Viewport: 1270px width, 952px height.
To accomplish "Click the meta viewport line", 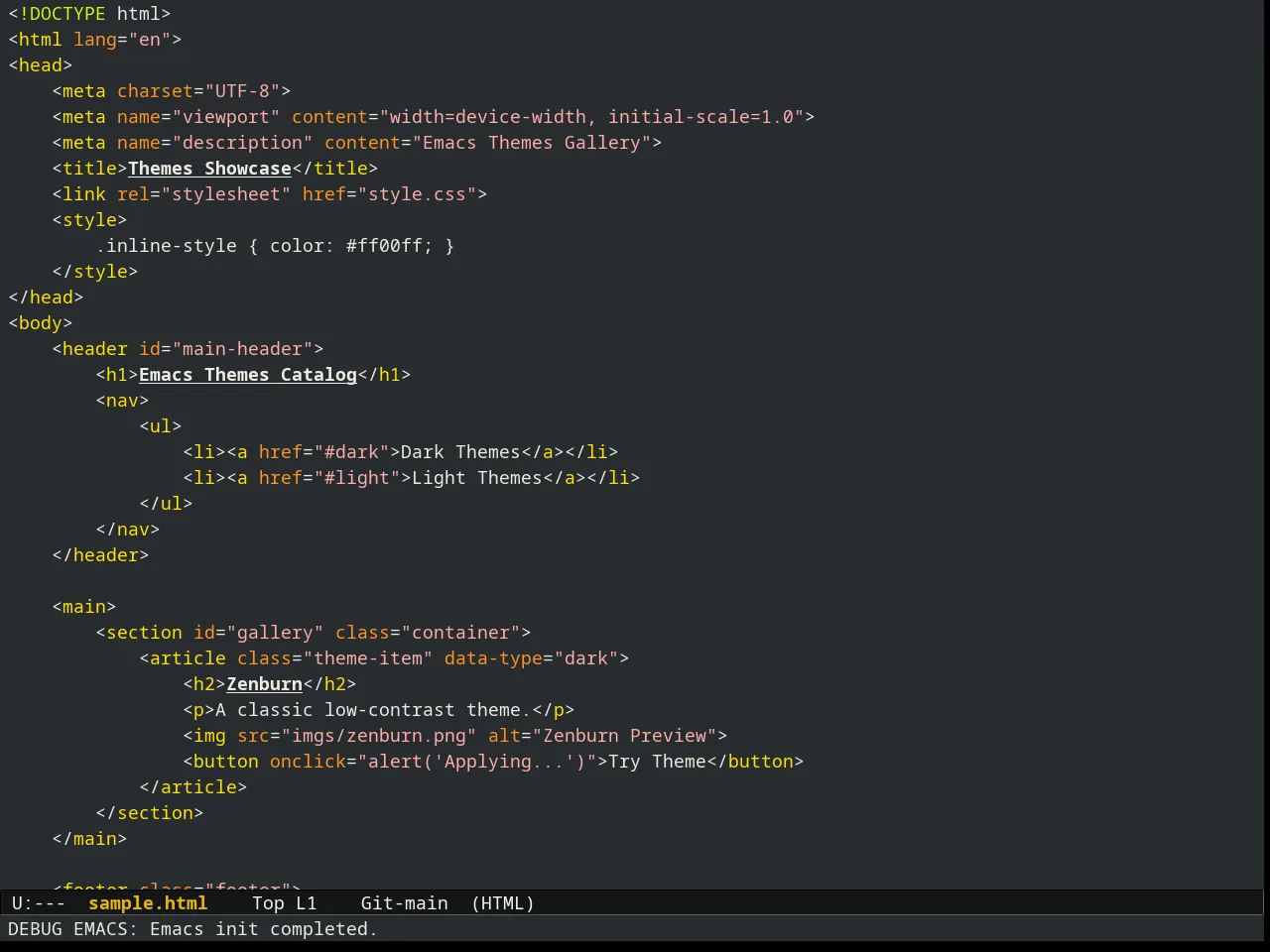I will pyautogui.click(x=434, y=117).
